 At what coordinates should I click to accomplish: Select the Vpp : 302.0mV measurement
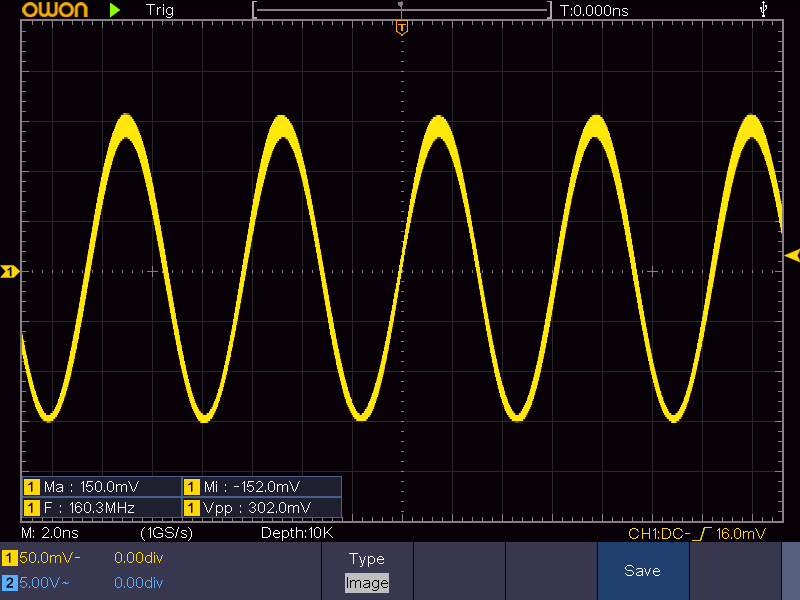[262, 508]
